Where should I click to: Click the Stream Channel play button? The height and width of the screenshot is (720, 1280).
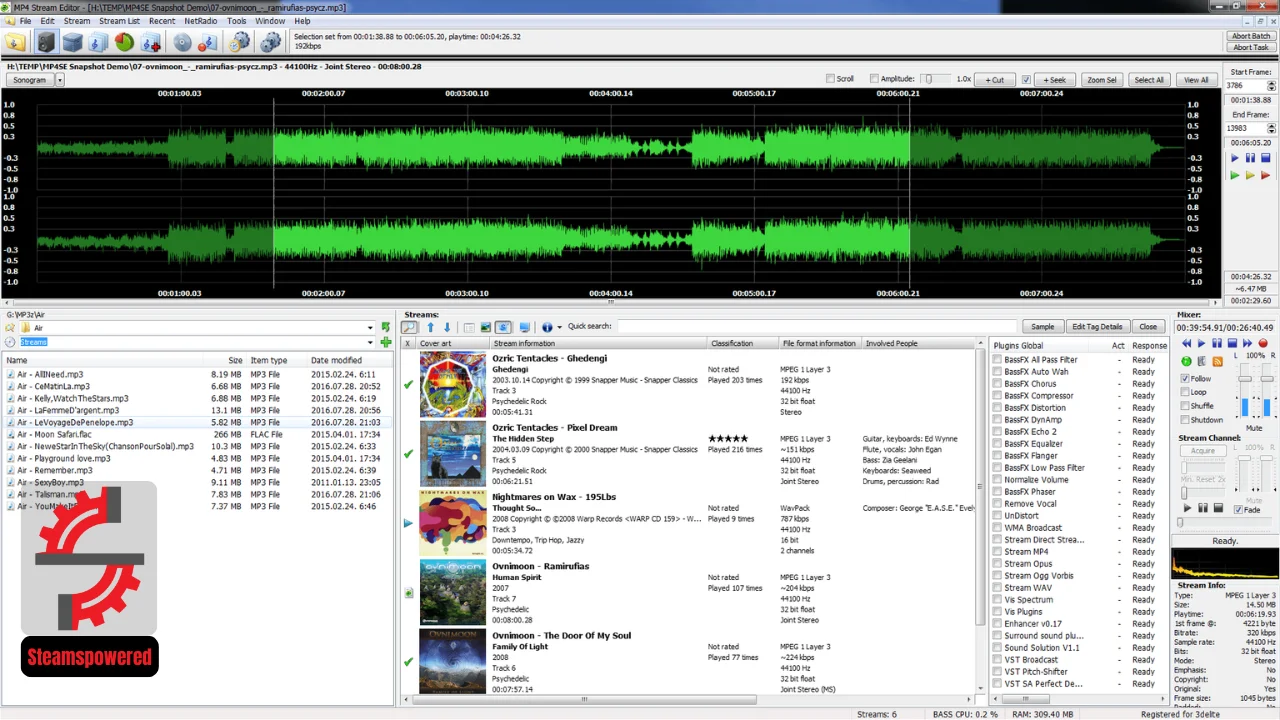pos(1187,508)
